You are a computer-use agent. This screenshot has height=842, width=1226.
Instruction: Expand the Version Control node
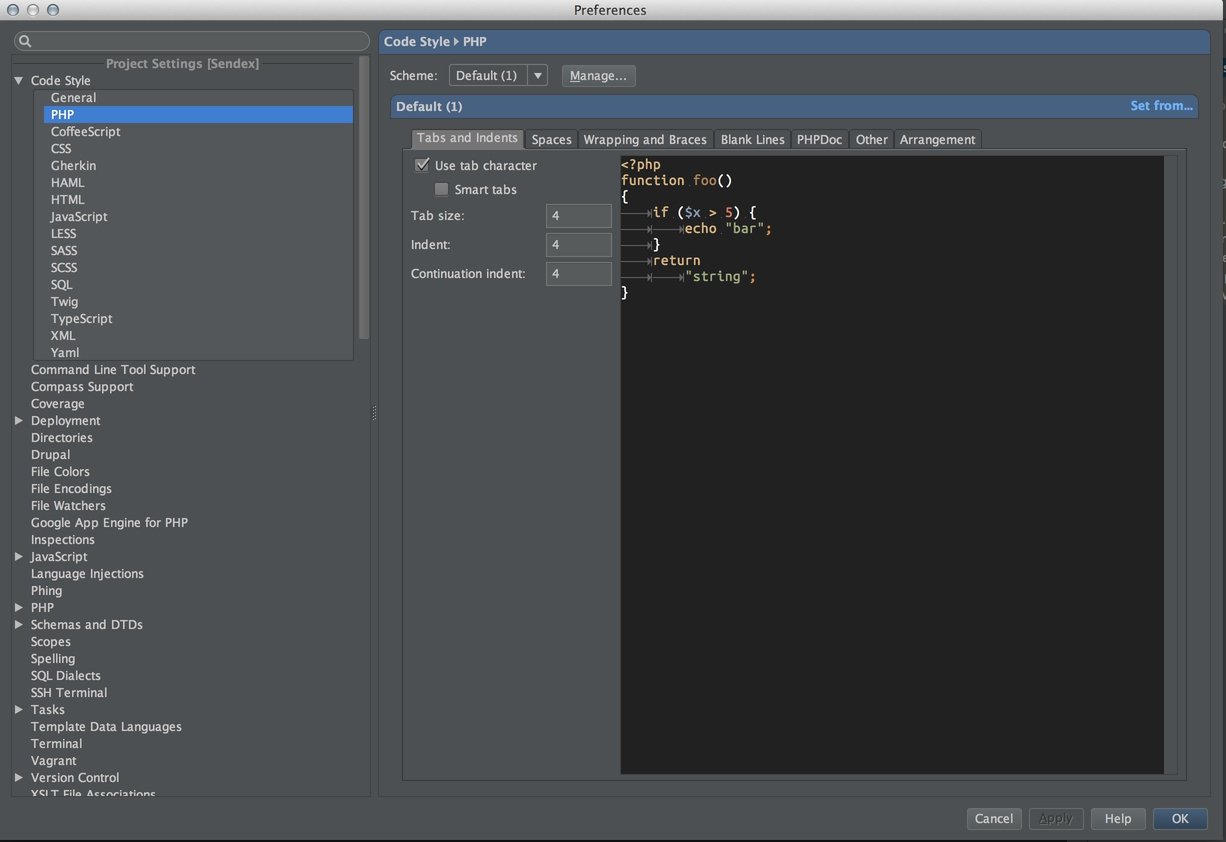[19, 778]
